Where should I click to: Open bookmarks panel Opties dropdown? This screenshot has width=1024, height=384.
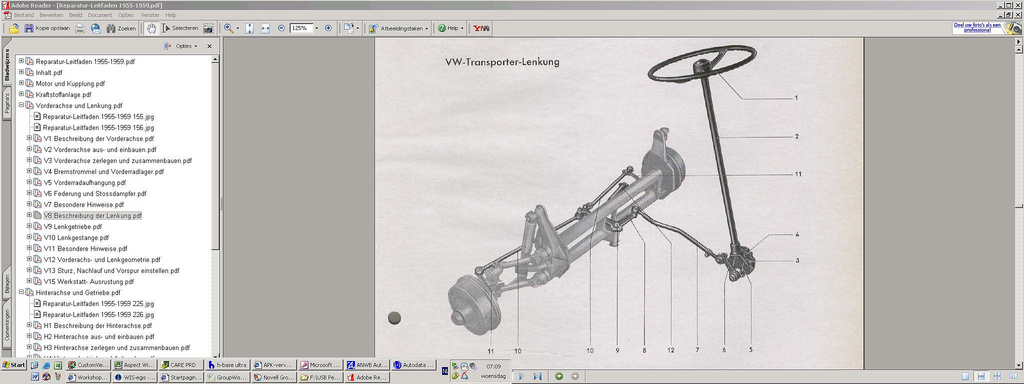point(186,46)
